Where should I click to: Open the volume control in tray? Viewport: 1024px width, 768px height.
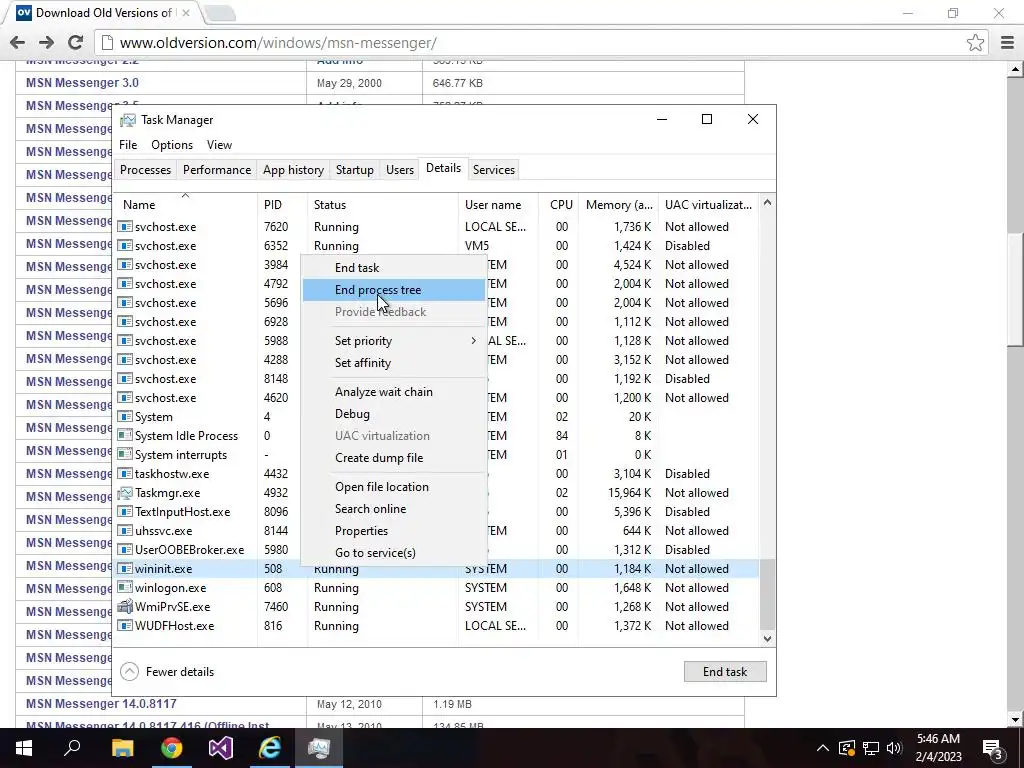pos(894,748)
